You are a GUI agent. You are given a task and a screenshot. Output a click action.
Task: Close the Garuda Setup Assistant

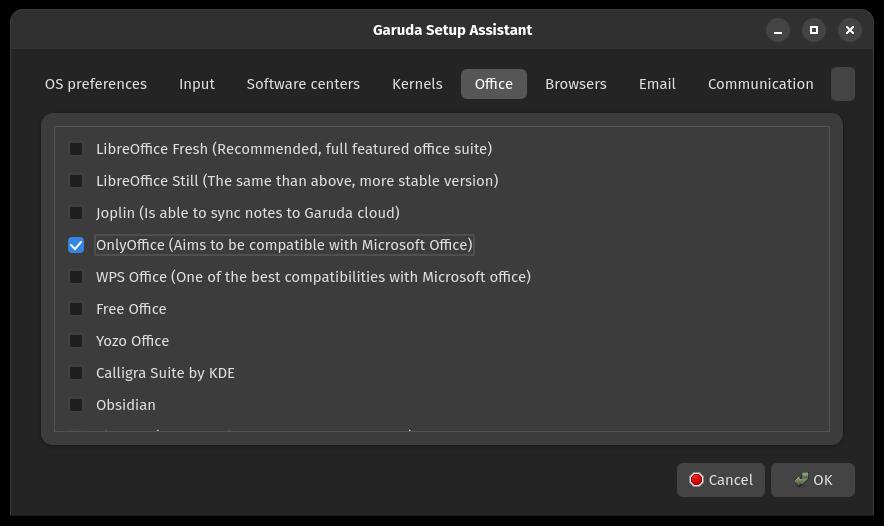pyautogui.click(x=850, y=30)
